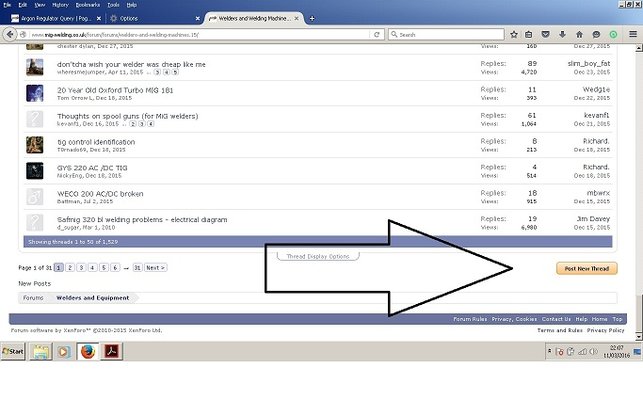Open the Bookmarks menu
Image resolution: width=643 pixels, height=400 pixels.
click(90, 4)
